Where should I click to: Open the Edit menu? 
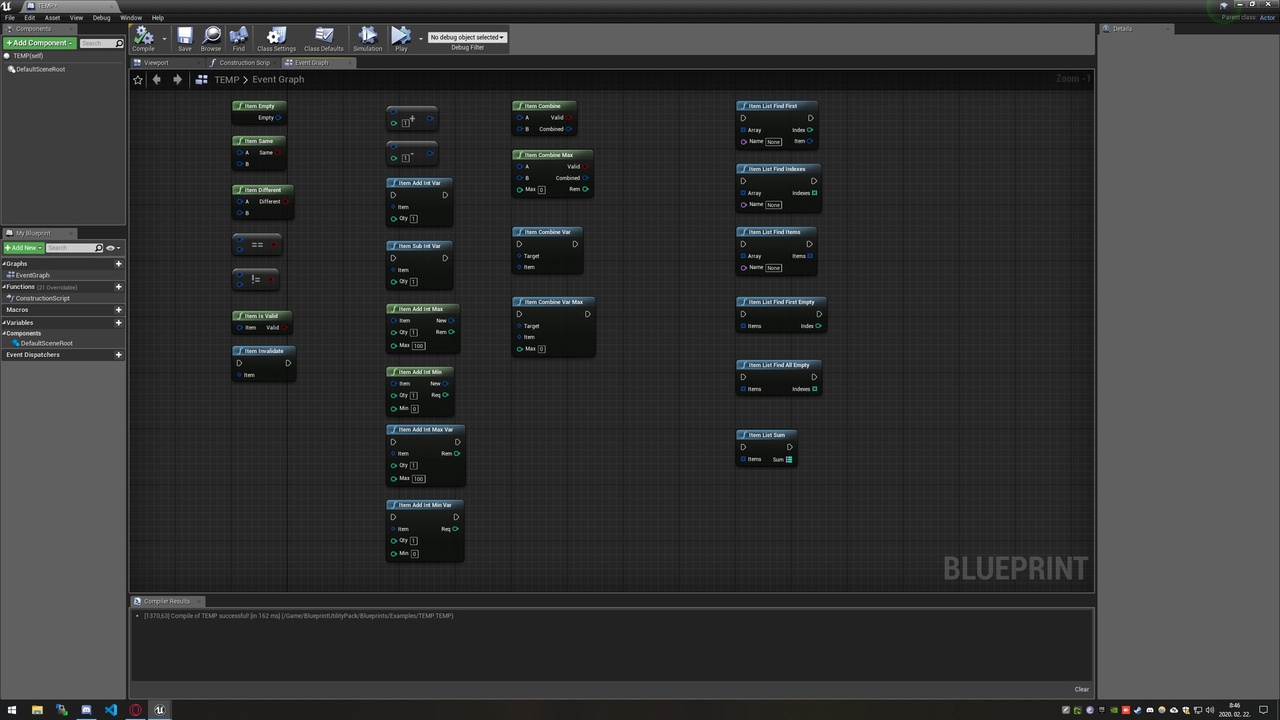pyautogui.click(x=30, y=18)
